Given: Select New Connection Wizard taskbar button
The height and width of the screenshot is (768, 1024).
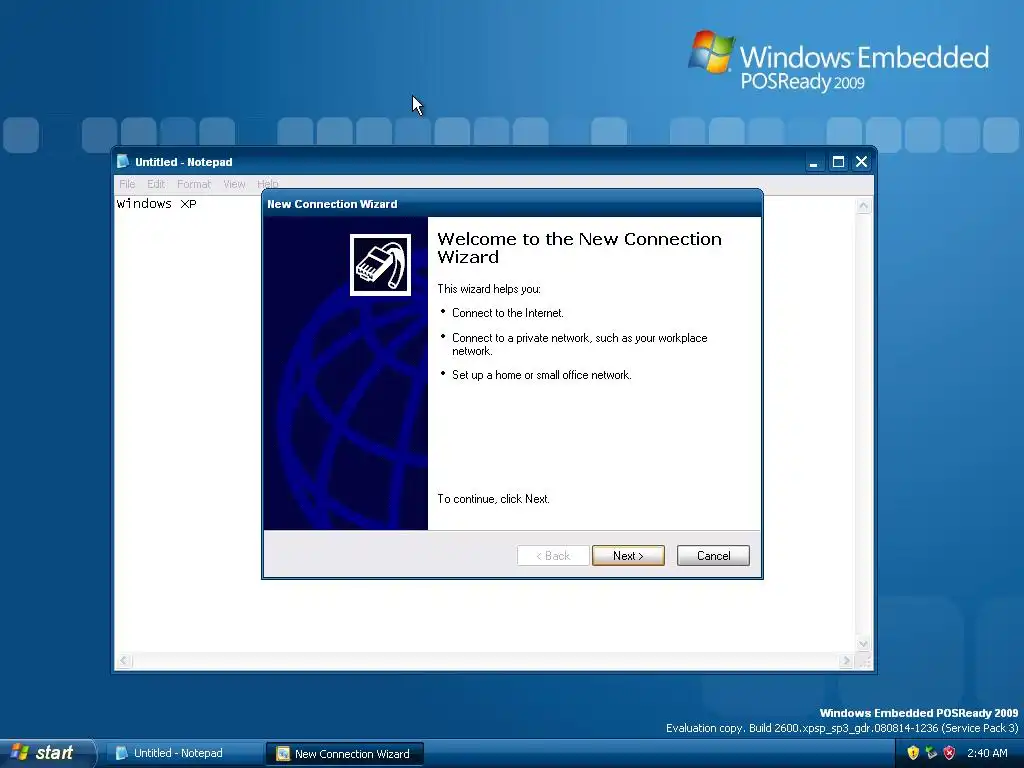Looking at the screenshot, I should point(345,754).
